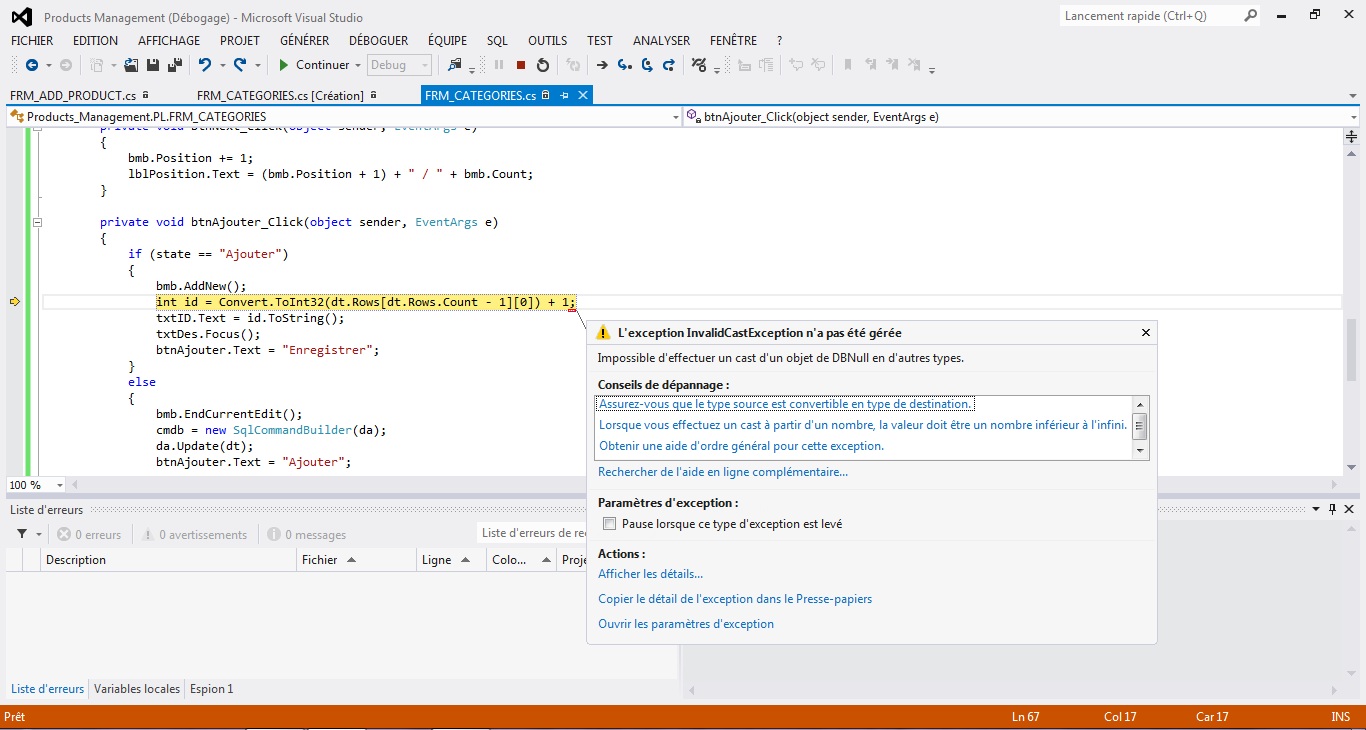The height and width of the screenshot is (730, 1366).
Task: Toggle the 0 messages filter
Action: 307,535
